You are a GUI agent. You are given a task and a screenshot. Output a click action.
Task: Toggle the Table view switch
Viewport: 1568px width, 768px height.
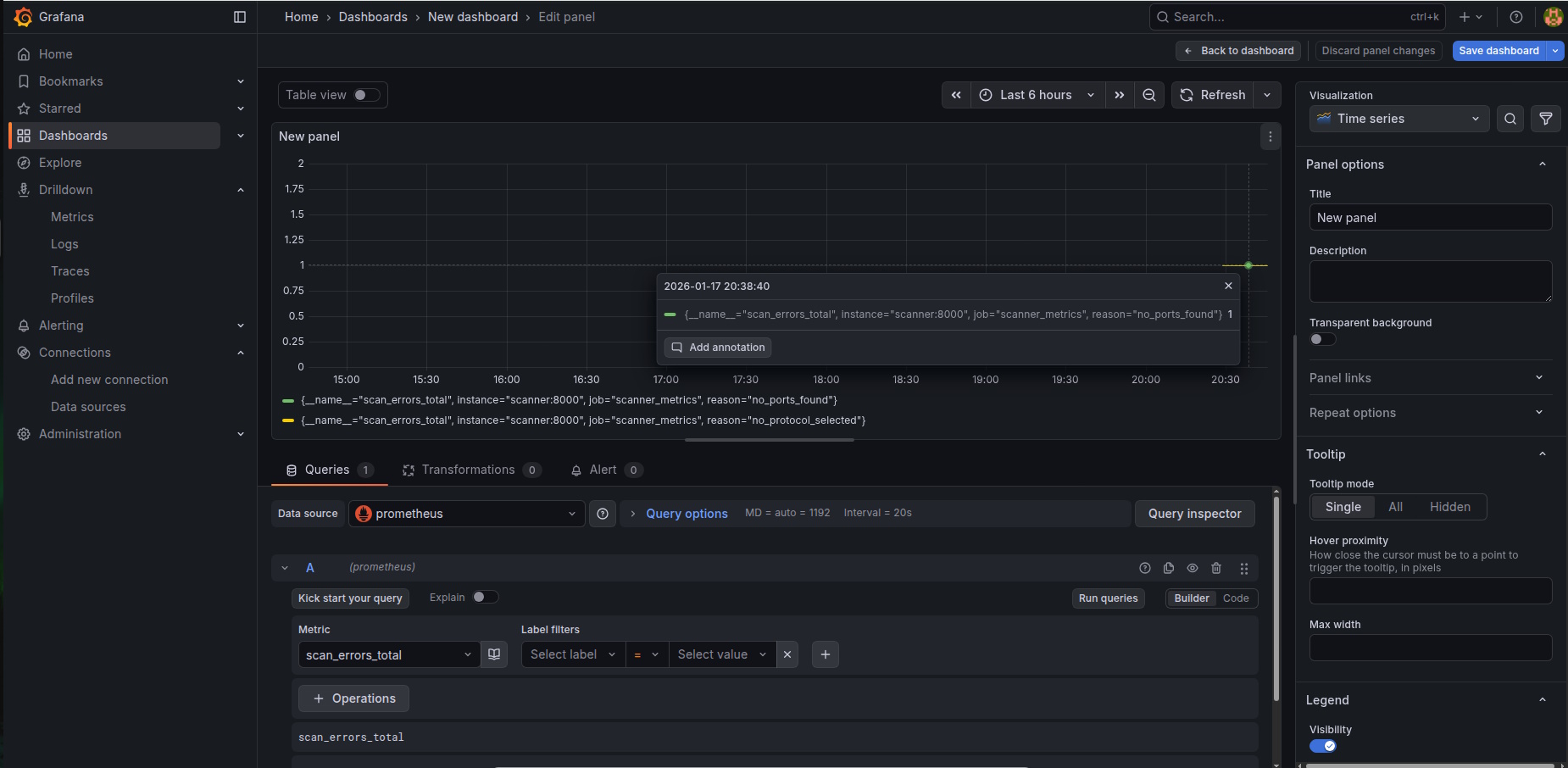point(366,95)
